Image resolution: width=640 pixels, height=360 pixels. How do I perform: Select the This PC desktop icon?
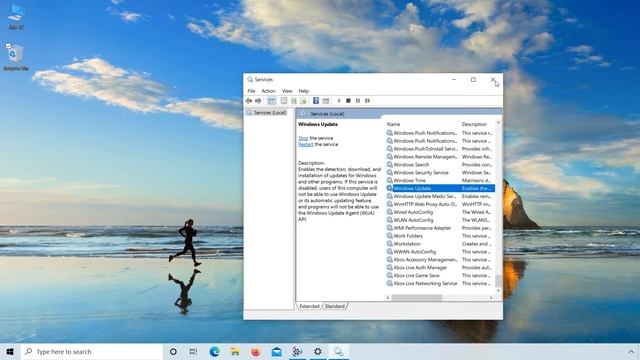(x=16, y=17)
